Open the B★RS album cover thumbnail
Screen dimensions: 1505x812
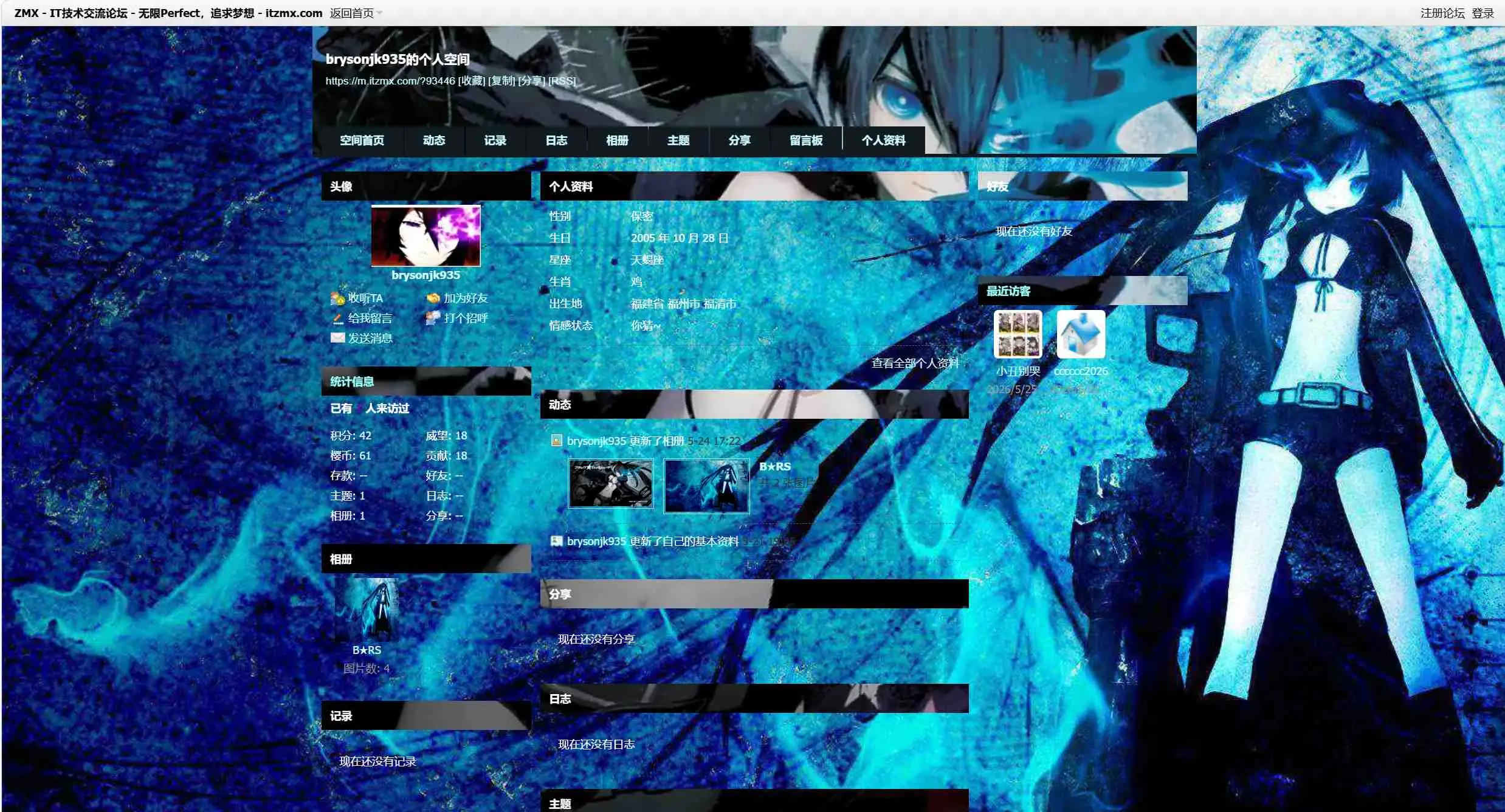(367, 609)
